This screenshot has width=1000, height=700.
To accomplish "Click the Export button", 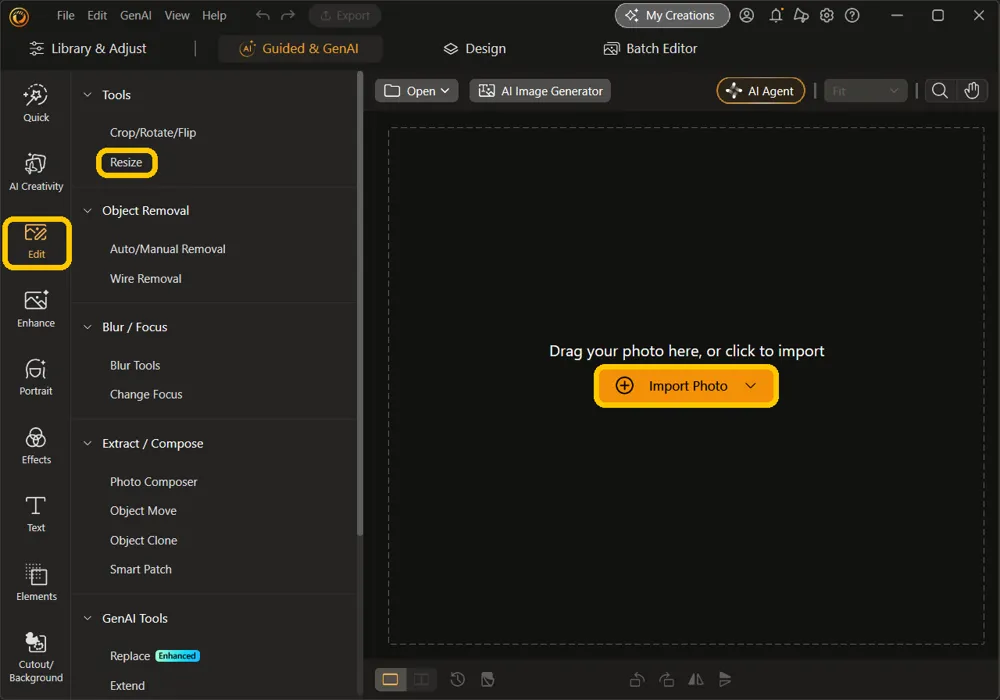I will pyautogui.click(x=345, y=15).
